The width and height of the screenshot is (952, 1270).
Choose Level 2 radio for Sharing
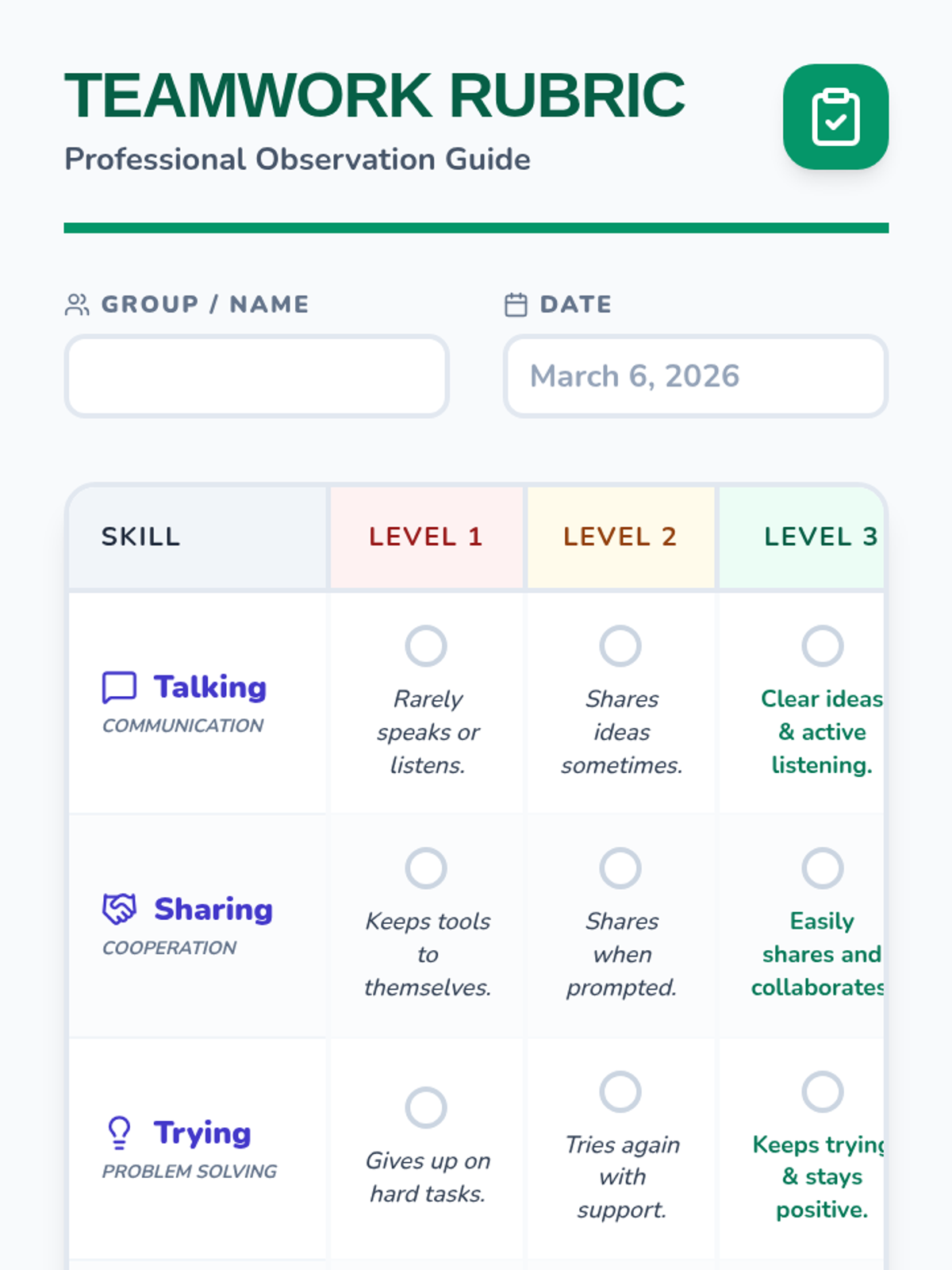[620, 868]
